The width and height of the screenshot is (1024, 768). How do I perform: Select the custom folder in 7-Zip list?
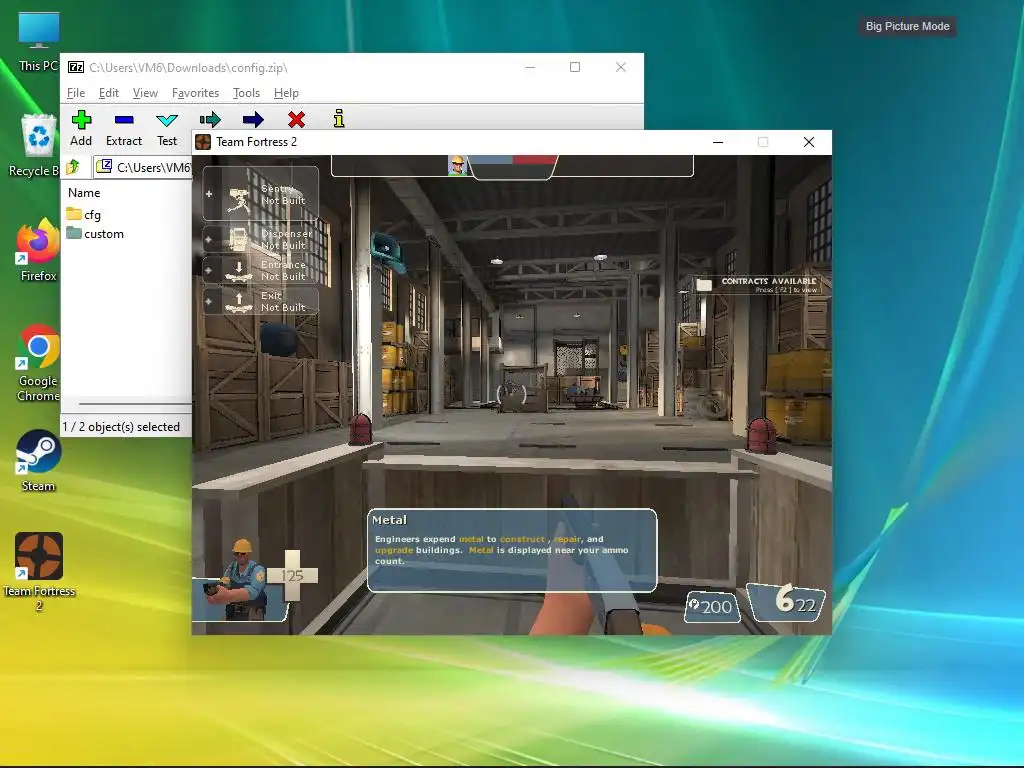(x=95, y=233)
